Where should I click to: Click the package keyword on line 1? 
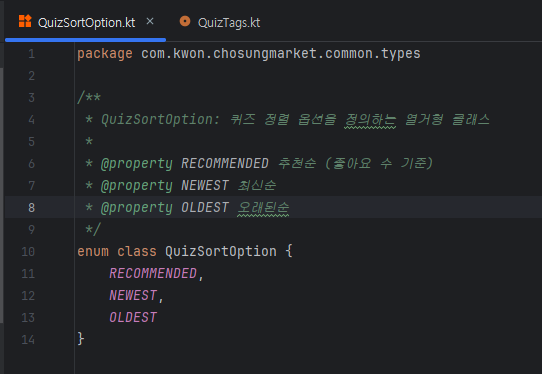pyautogui.click(x=105, y=54)
